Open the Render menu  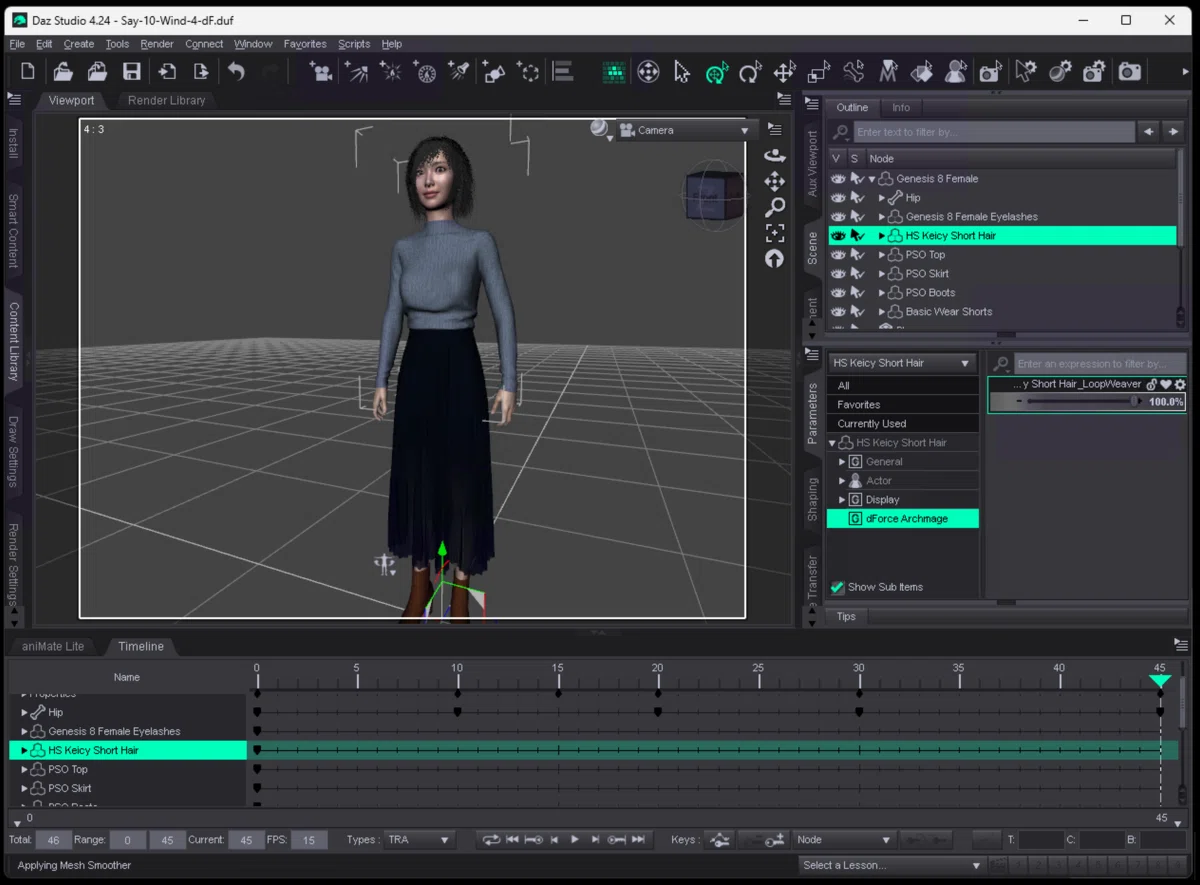157,44
